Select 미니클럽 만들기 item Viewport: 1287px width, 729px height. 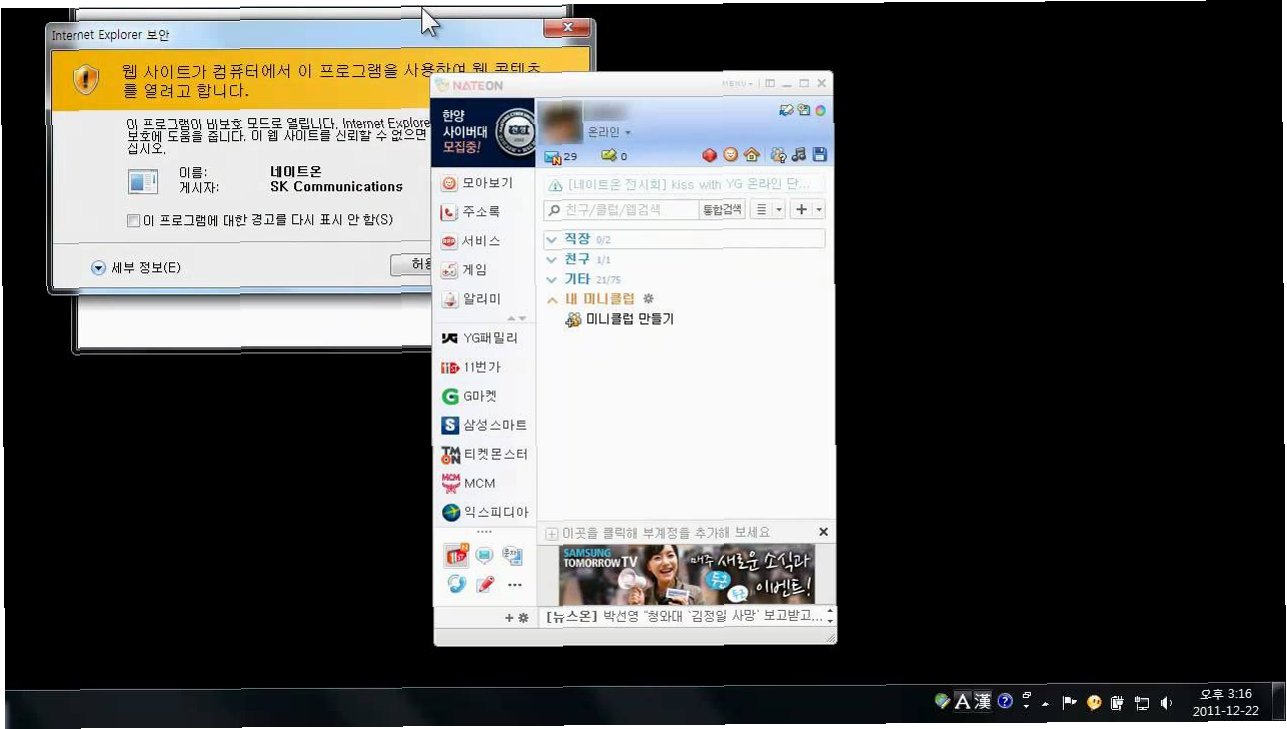coord(619,319)
